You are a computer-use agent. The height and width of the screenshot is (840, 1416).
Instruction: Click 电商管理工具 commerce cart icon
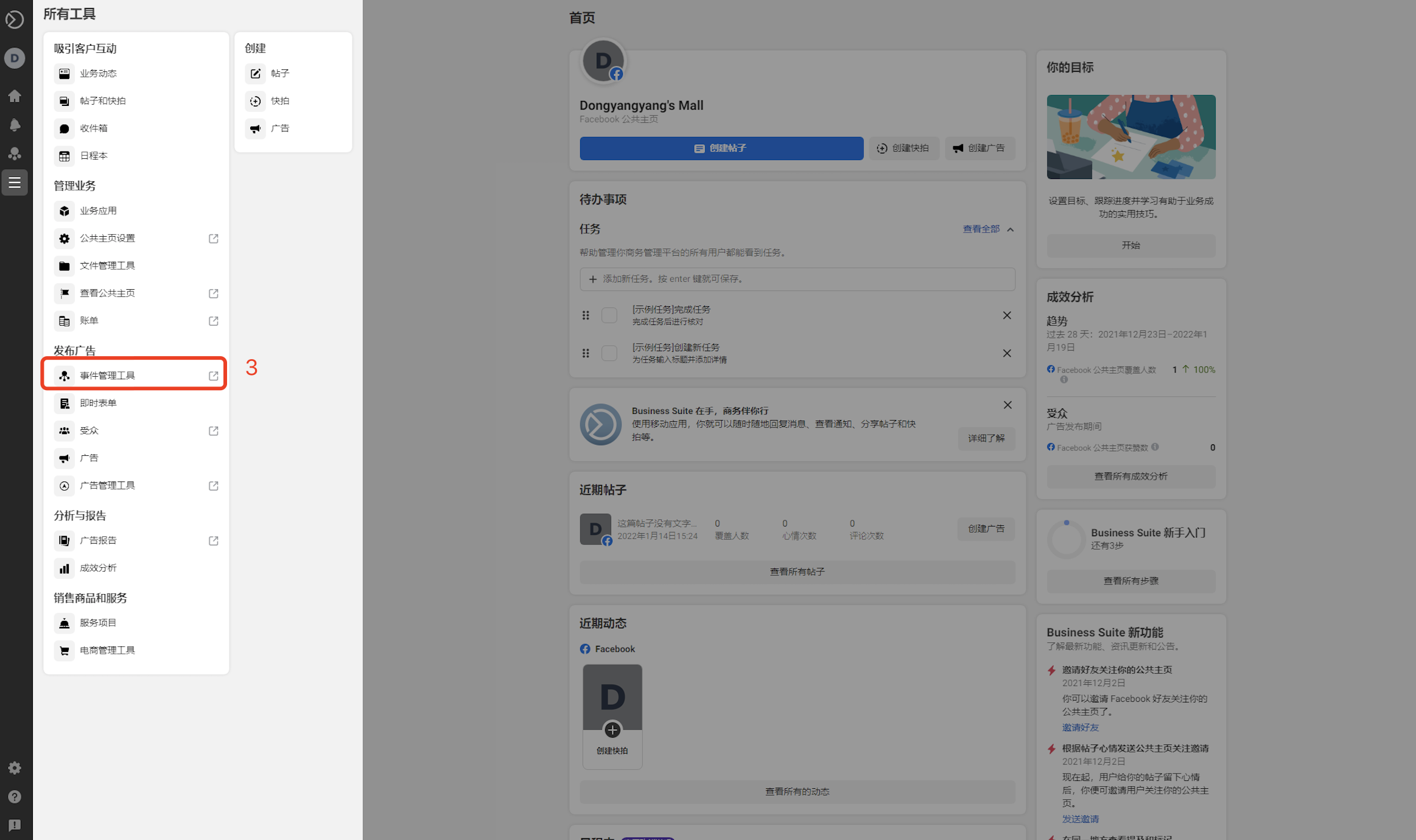point(64,651)
